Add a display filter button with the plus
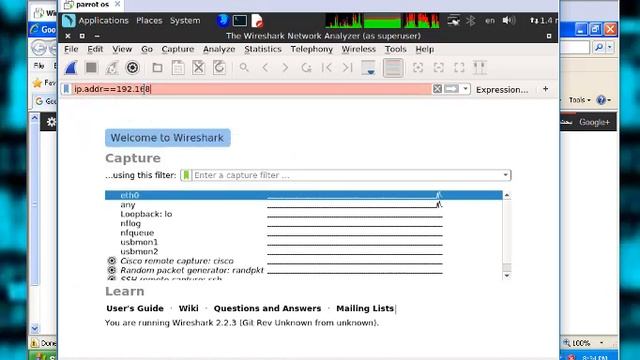The width and height of the screenshot is (640, 360). tap(546, 89)
